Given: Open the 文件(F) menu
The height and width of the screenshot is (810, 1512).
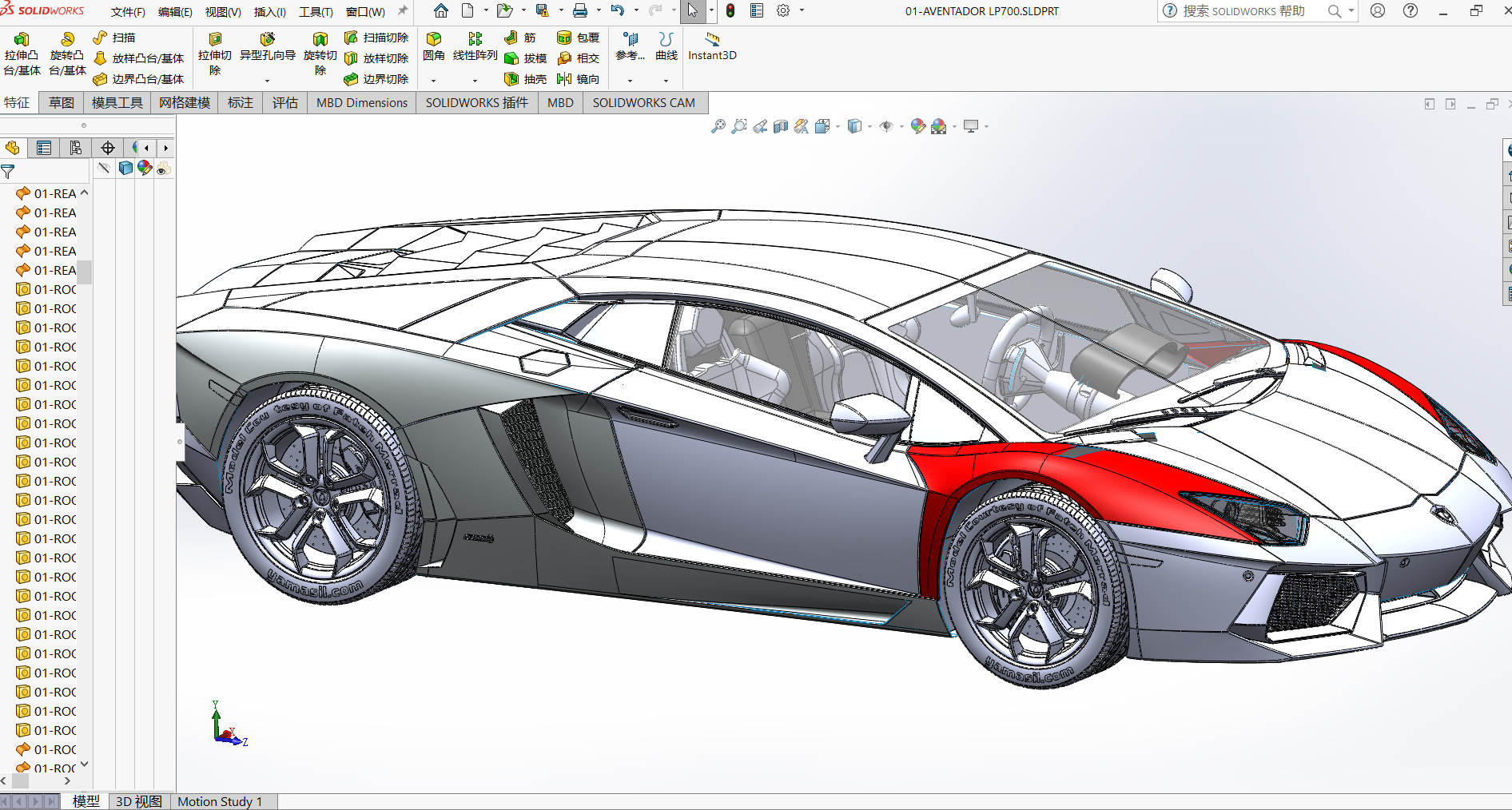Looking at the screenshot, I should 128,12.
